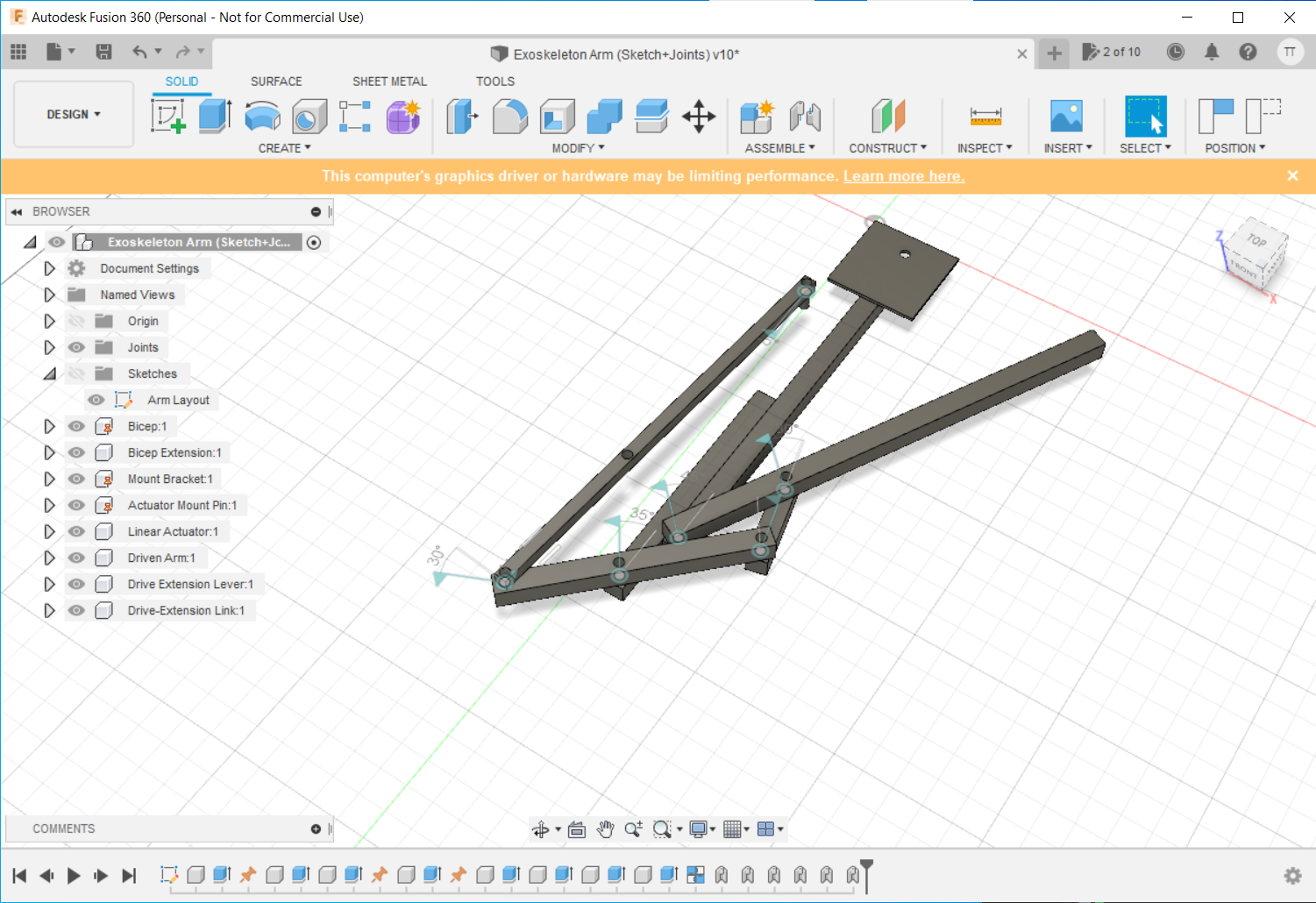Click the Measure tool under Inspect
Viewport: 1316px width, 903px height.
coord(985,116)
